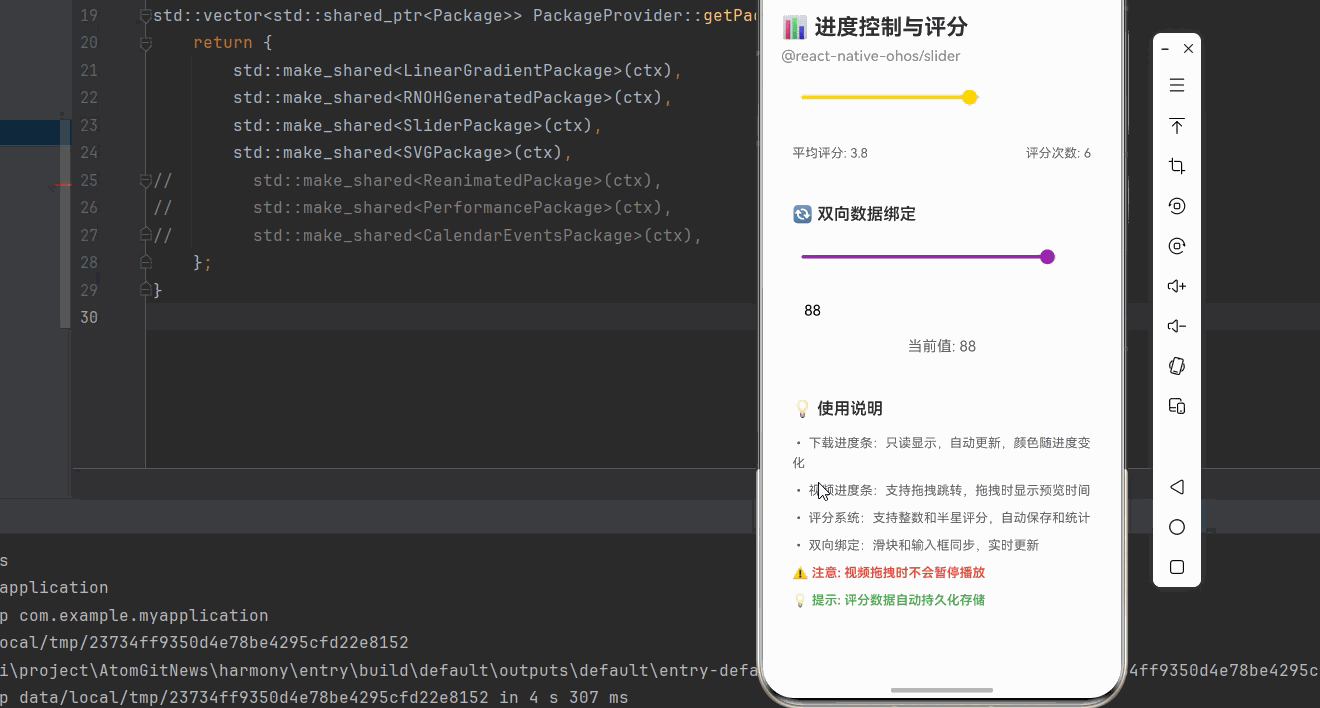The image size is (1320, 708).
Task: Rotate emulator screen counterclockwise
Action: (1177, 206)
